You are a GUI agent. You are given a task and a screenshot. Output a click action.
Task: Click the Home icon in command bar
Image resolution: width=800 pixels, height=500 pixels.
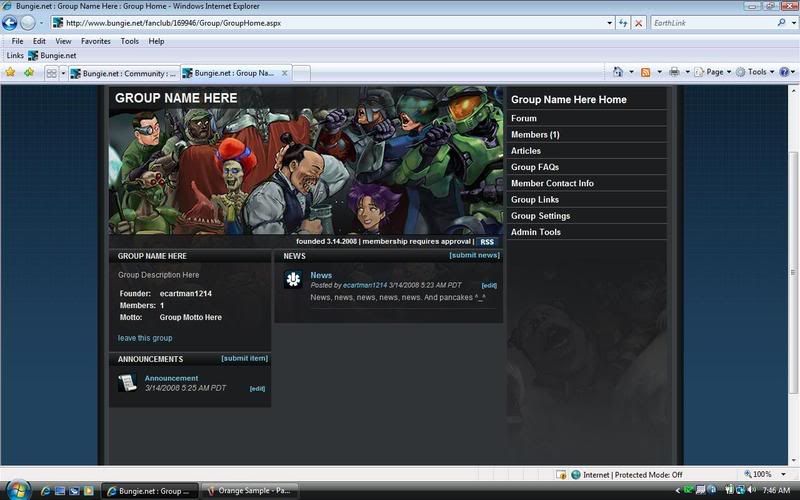(x=618, y=72)
